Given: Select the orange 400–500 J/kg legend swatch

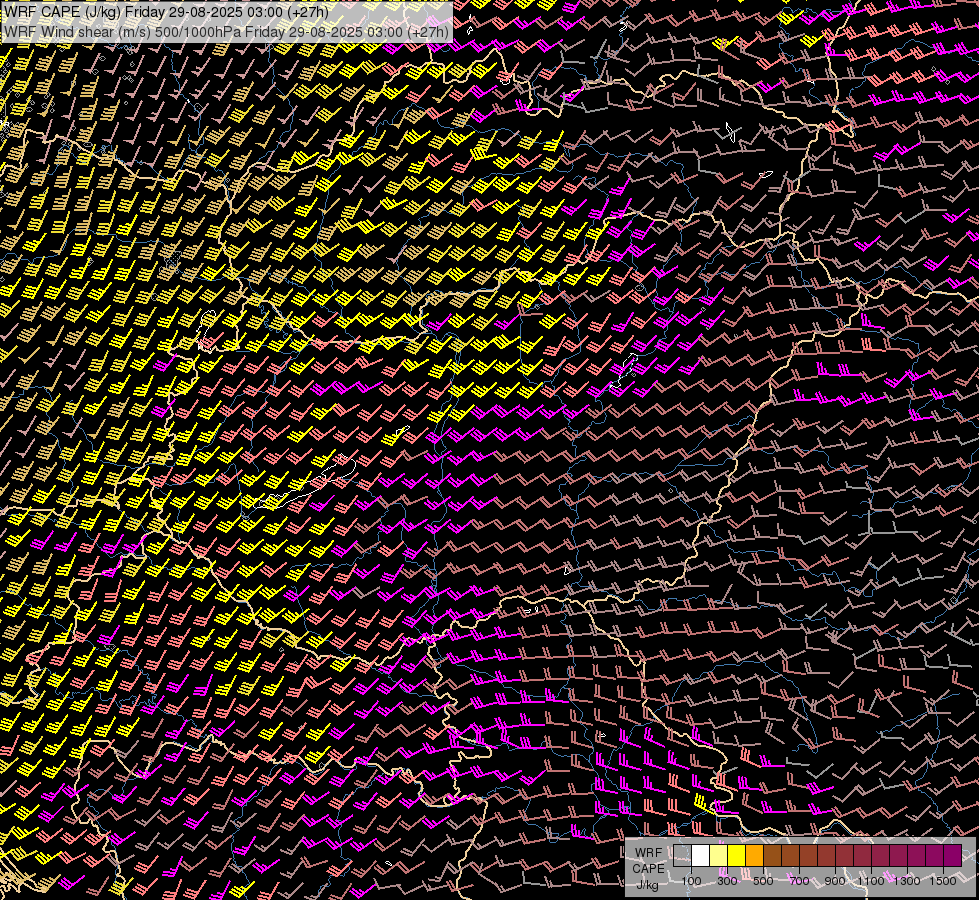Looking at the screenshot, I should click(754, 855).
